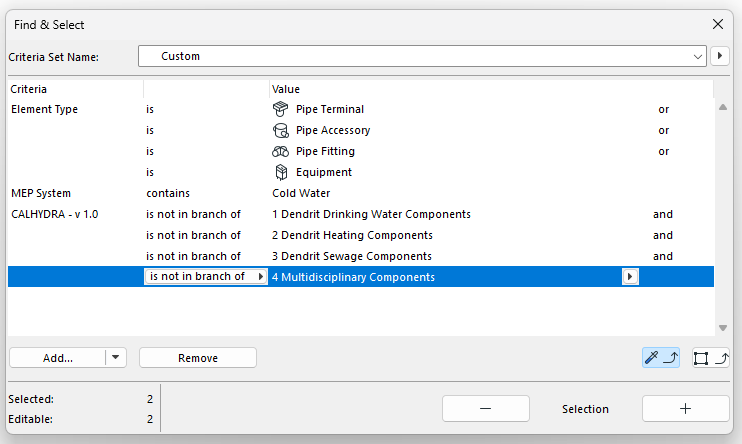This screenshot has width=742, height=444.
Task: Close the Find & Select dialog
Action: pos(717,24)
